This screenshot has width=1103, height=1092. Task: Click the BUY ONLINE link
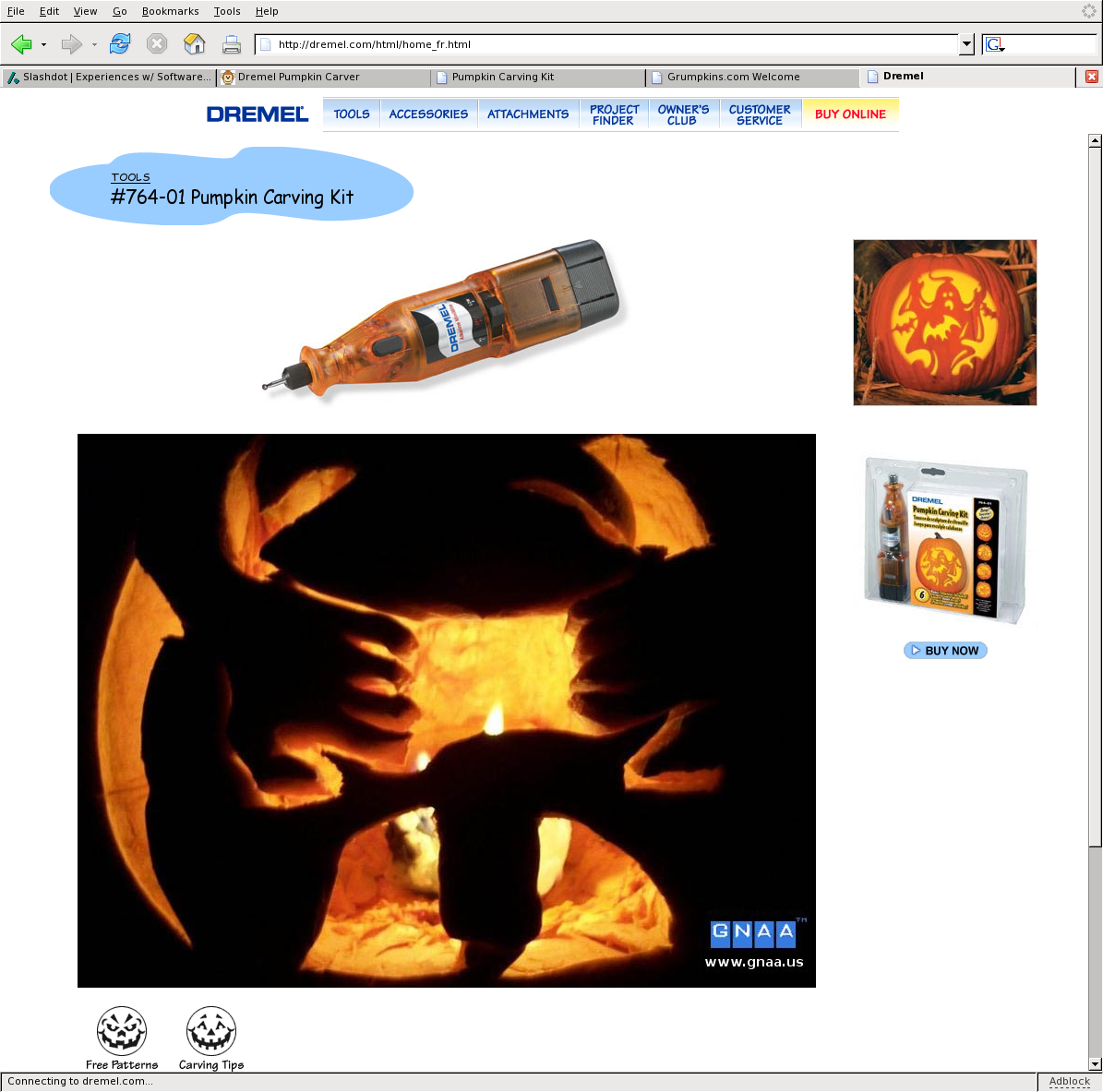click(850, 114)
